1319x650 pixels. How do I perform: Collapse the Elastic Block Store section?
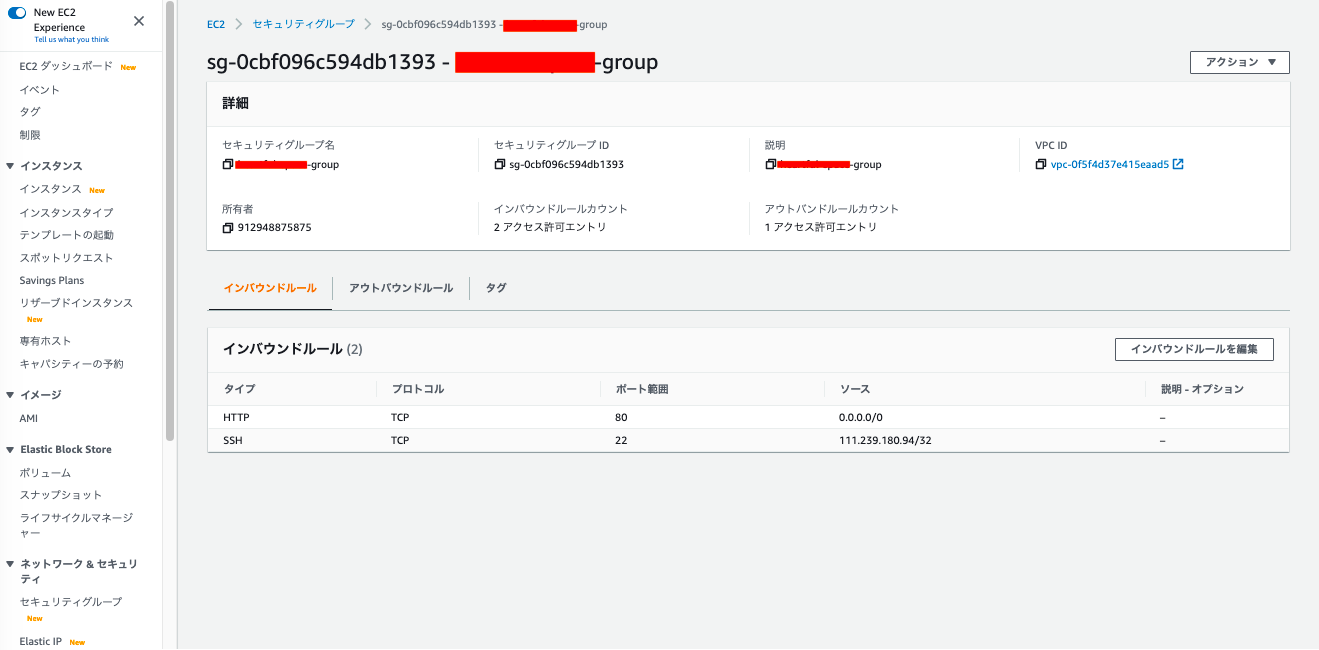pyautogui.click(x=10, y=450)
